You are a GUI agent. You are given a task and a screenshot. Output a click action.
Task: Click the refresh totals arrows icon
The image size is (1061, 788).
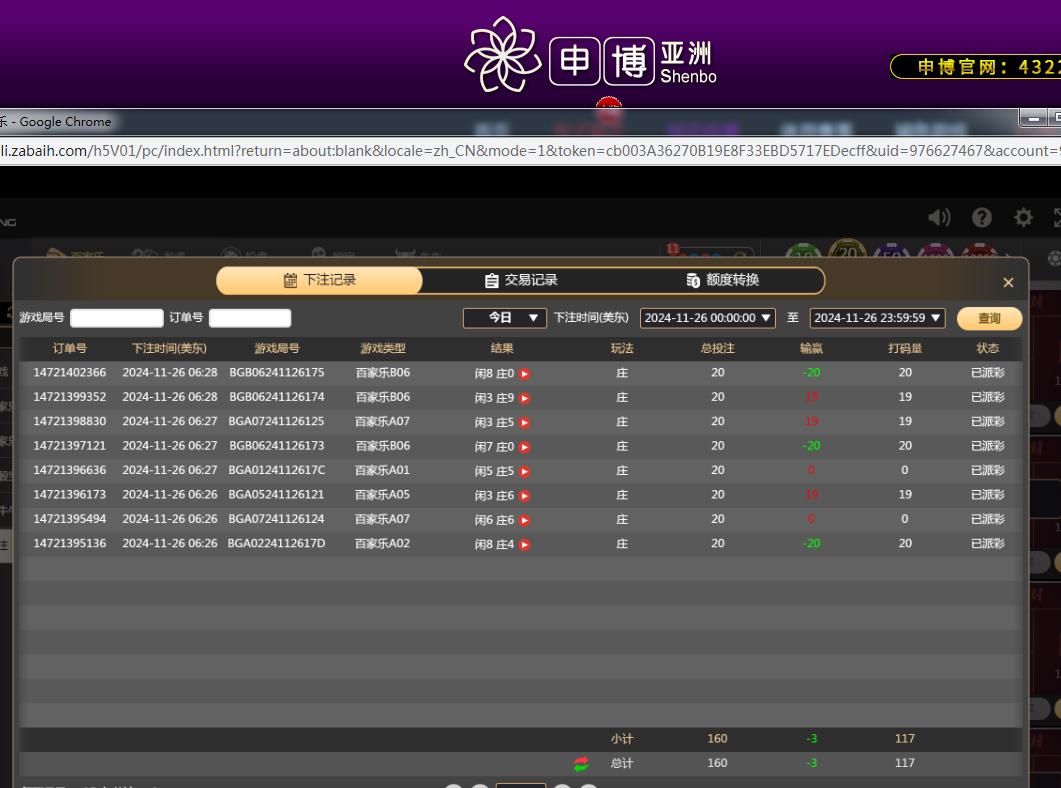(x=581, y=763)
